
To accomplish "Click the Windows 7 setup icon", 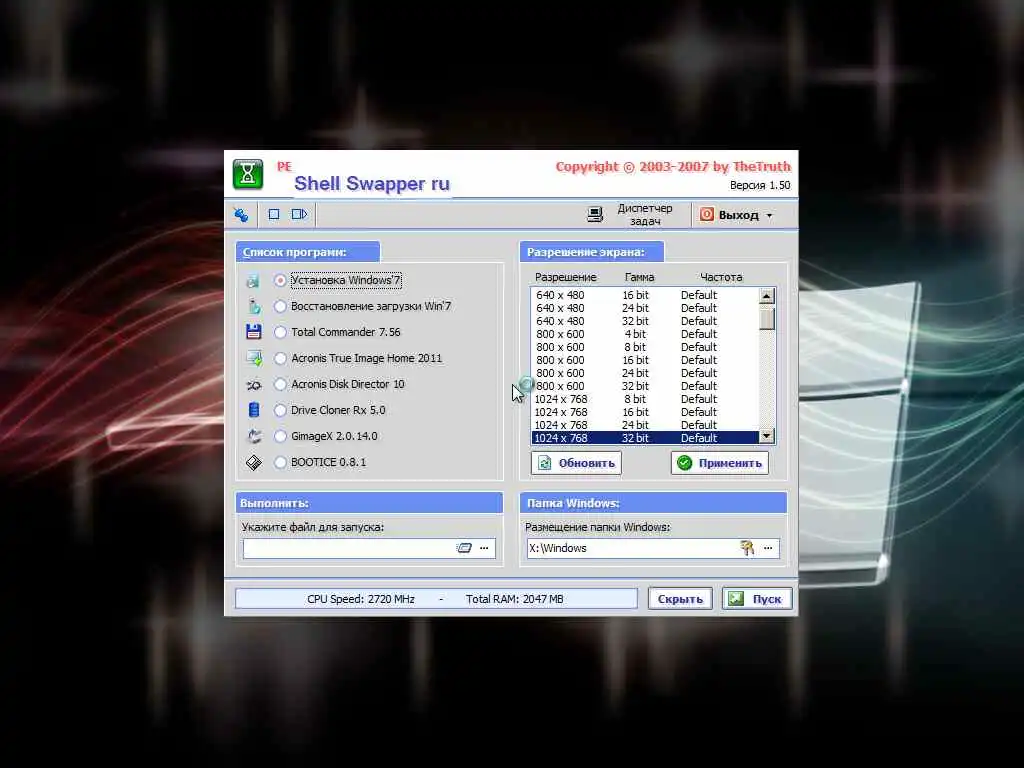I will tap(253, 281).
